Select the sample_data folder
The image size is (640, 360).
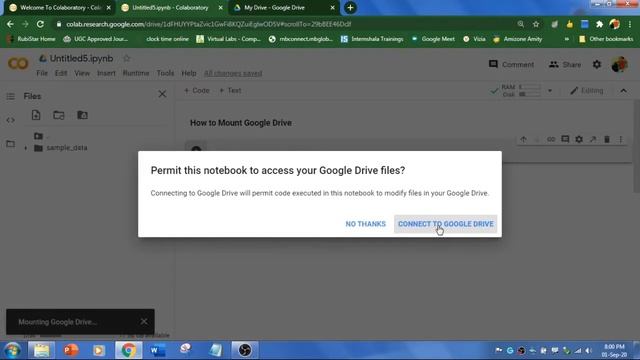(x=66, y=148)
